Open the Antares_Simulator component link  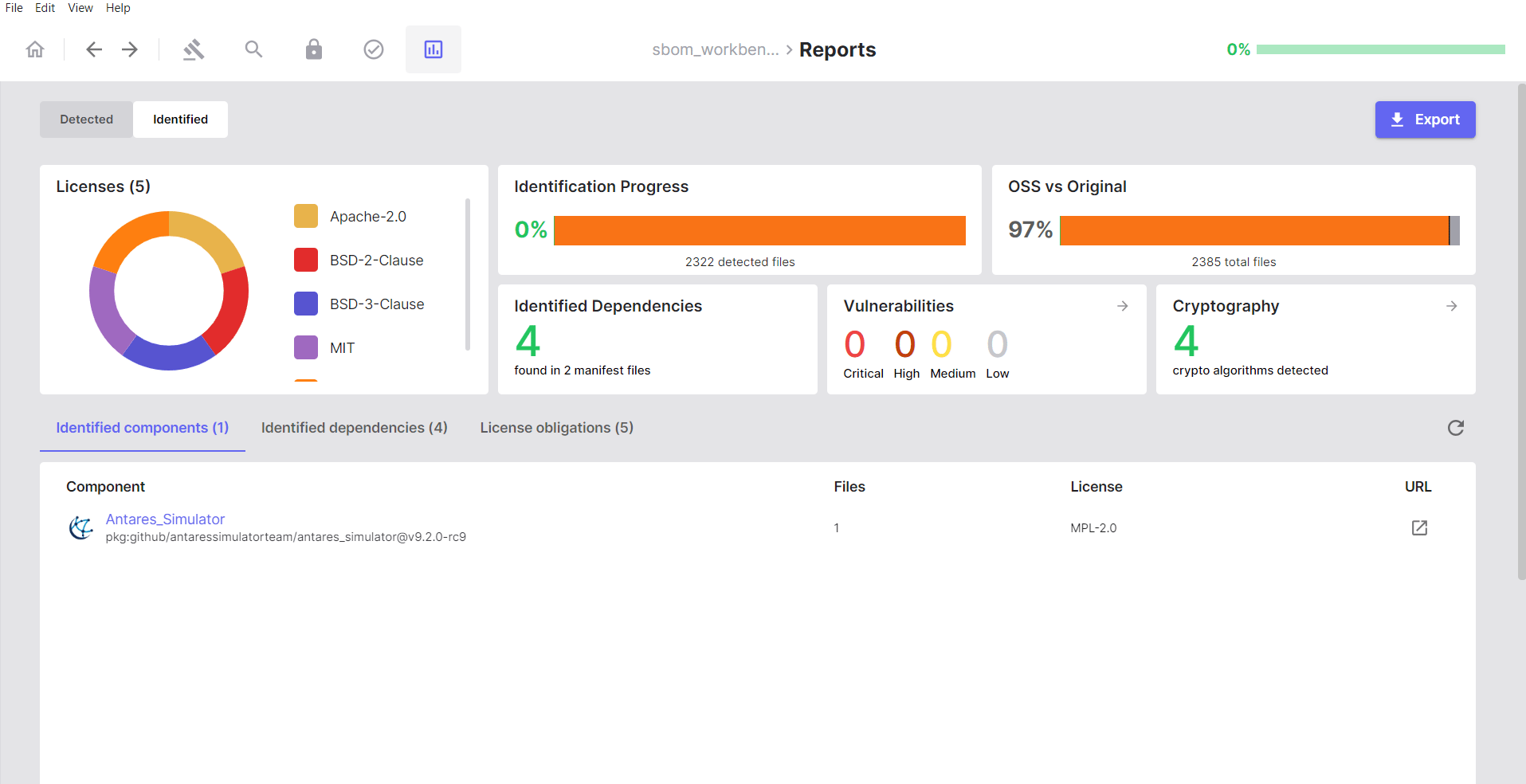click(x=166, y=519)
